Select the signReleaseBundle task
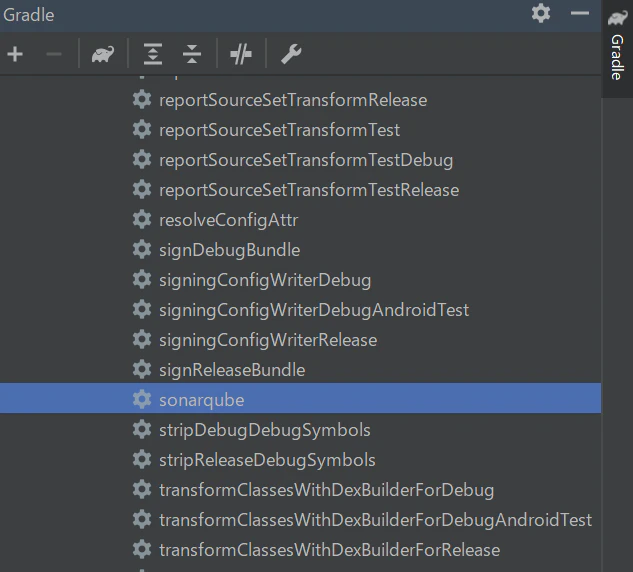 coord(232,370)
